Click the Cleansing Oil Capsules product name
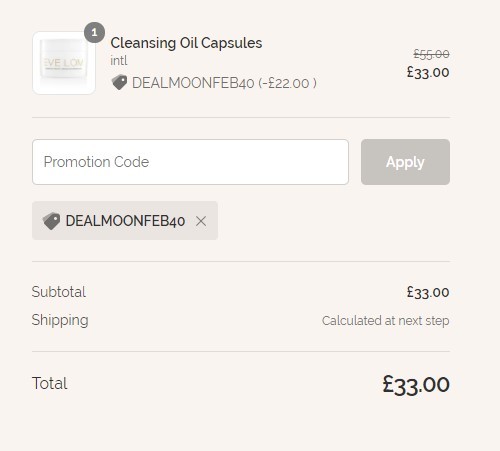Image resolution: width=500 pixels, height=451 pixels. tap(186, 43)
